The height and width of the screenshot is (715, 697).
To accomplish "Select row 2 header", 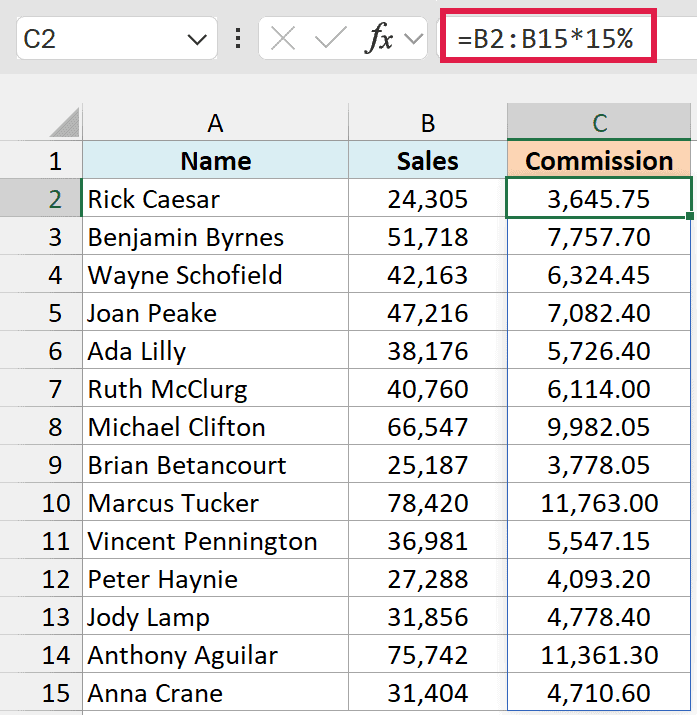I will click(41, 198).
